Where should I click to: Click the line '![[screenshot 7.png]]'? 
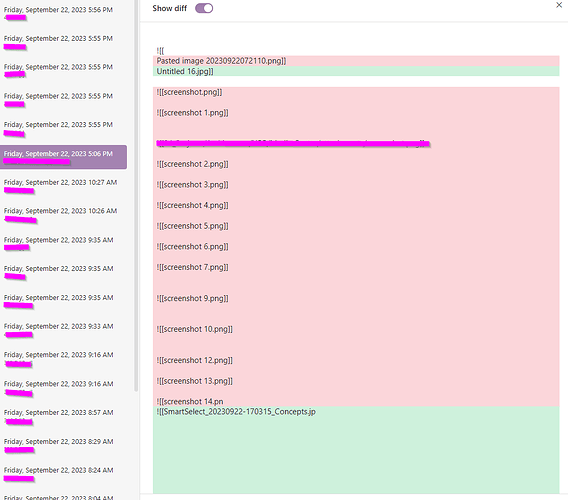192,267
